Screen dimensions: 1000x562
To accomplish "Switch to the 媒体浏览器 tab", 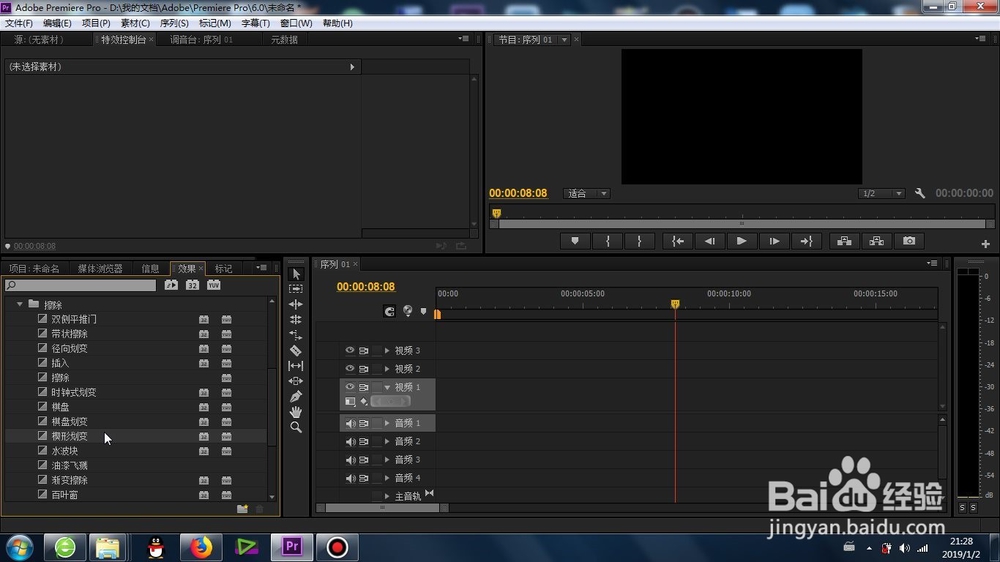I will (x=99, y=269).
